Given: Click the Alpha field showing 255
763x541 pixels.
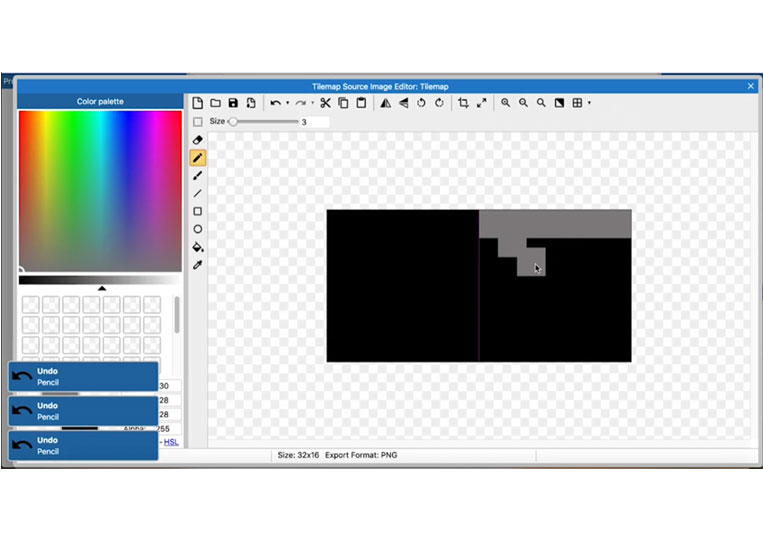Looking at the screenshot, I should (x=169, y=429).
